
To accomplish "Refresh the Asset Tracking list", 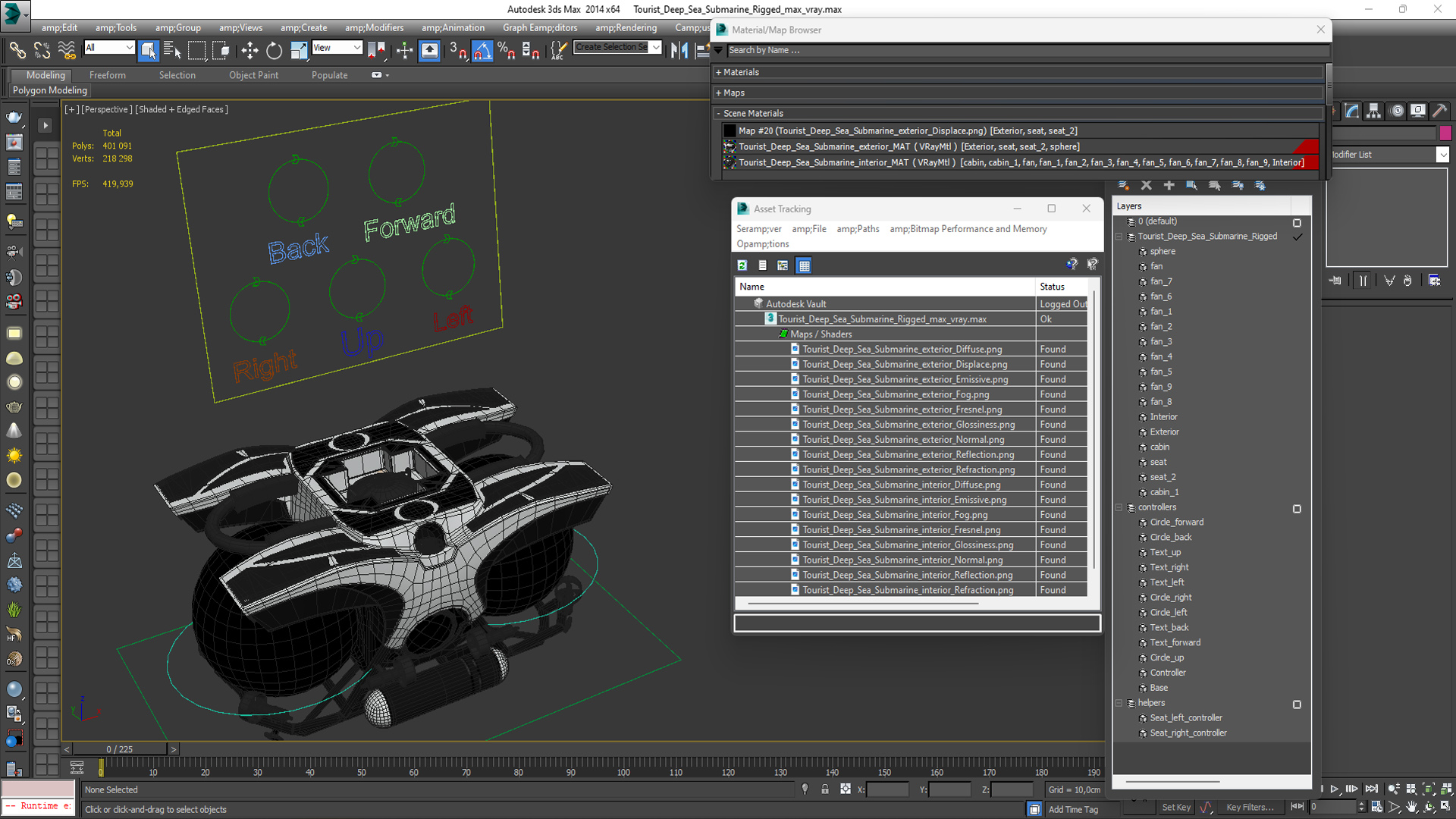I will [742, 265].
